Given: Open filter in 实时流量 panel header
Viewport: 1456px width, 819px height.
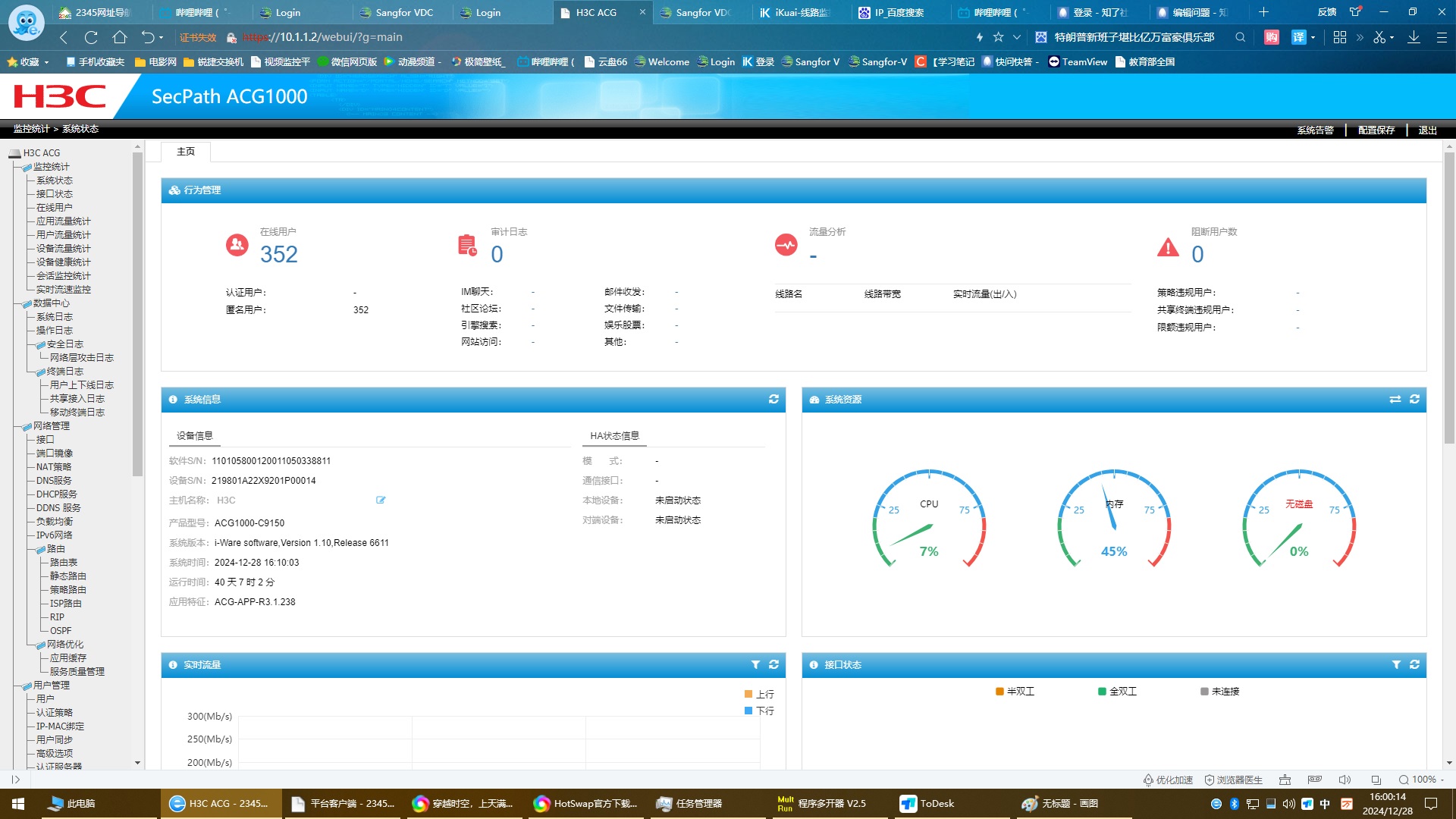Looking at the screenshot, I should [755, 664].
